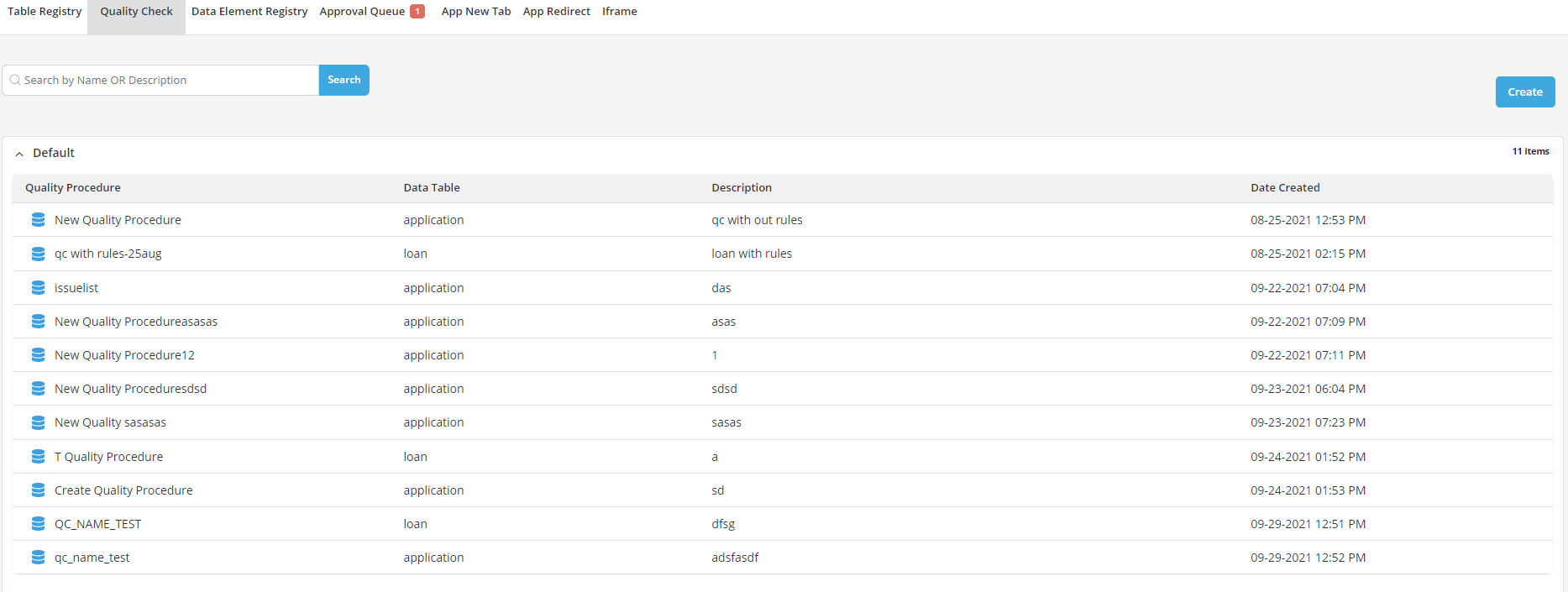Select the New Quality sasasas row
The width and height of the screenshot is (1568, 592).
pyautogui.click(x=110, y=422)
